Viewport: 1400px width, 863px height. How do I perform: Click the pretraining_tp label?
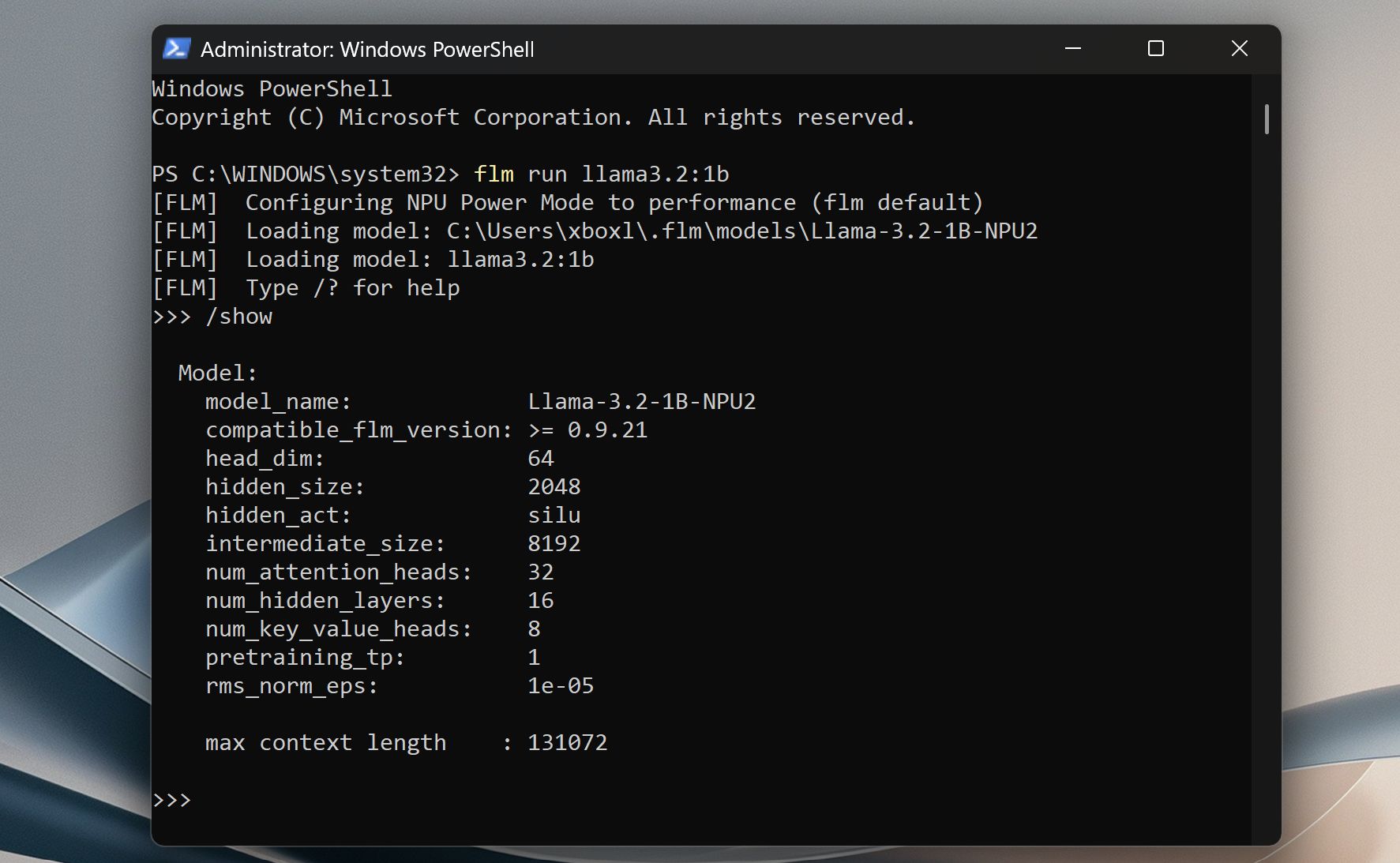pyautogui.click(x=305, y=658)
